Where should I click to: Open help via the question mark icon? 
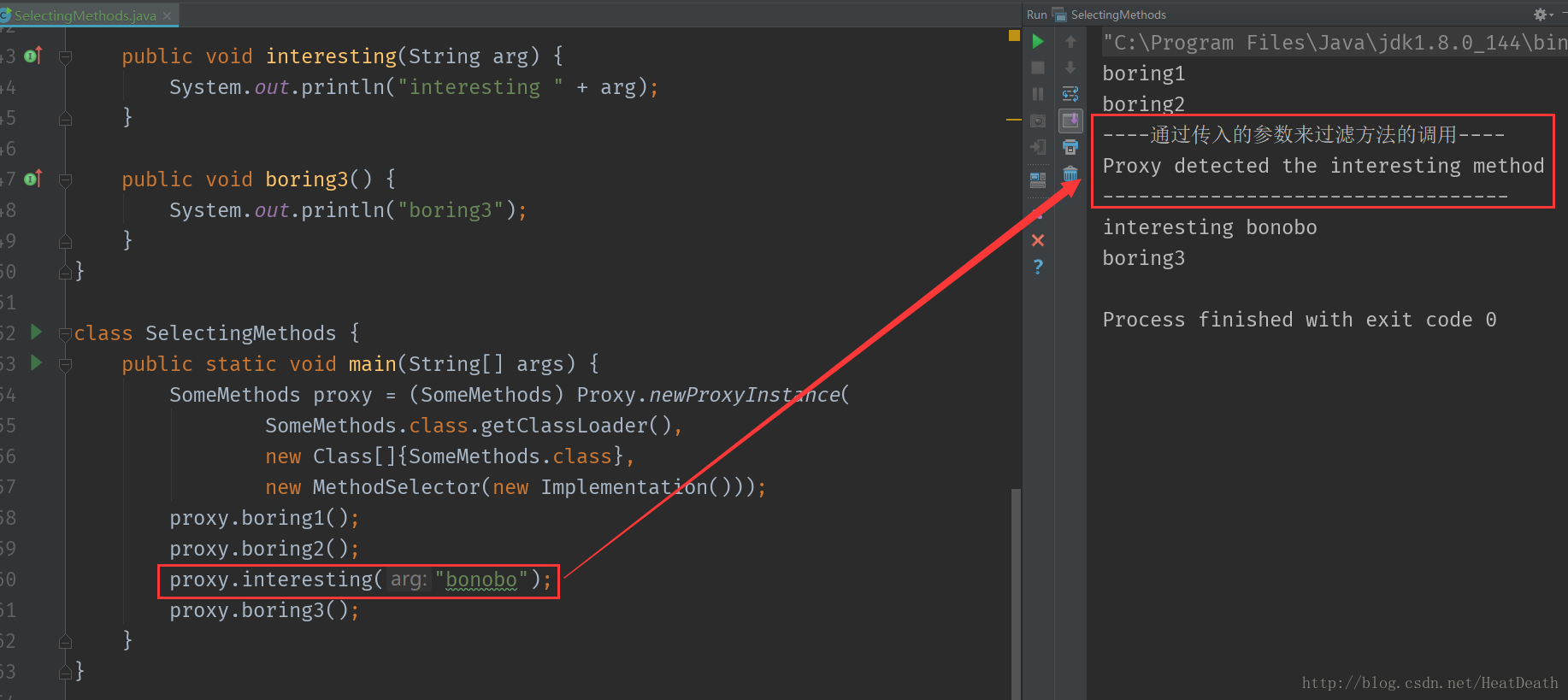tap(1038, 267)
